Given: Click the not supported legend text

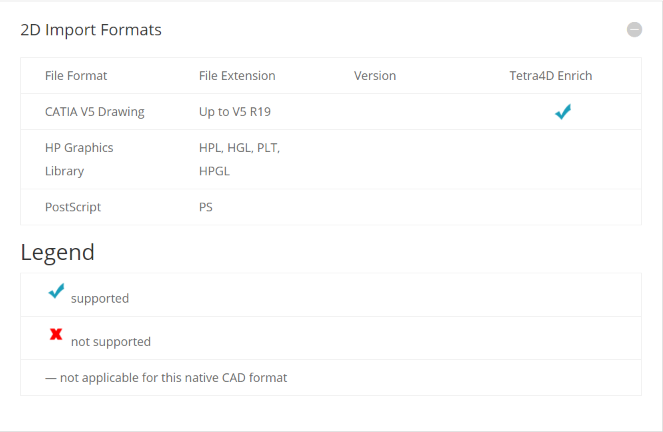Looking at the screenshot, I should [x=111, y=342].
